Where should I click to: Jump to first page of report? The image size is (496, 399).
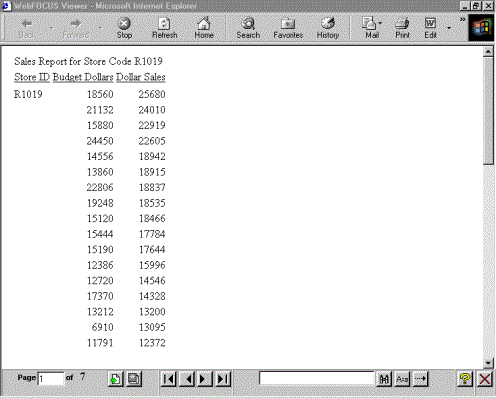[x=169, y=379]
